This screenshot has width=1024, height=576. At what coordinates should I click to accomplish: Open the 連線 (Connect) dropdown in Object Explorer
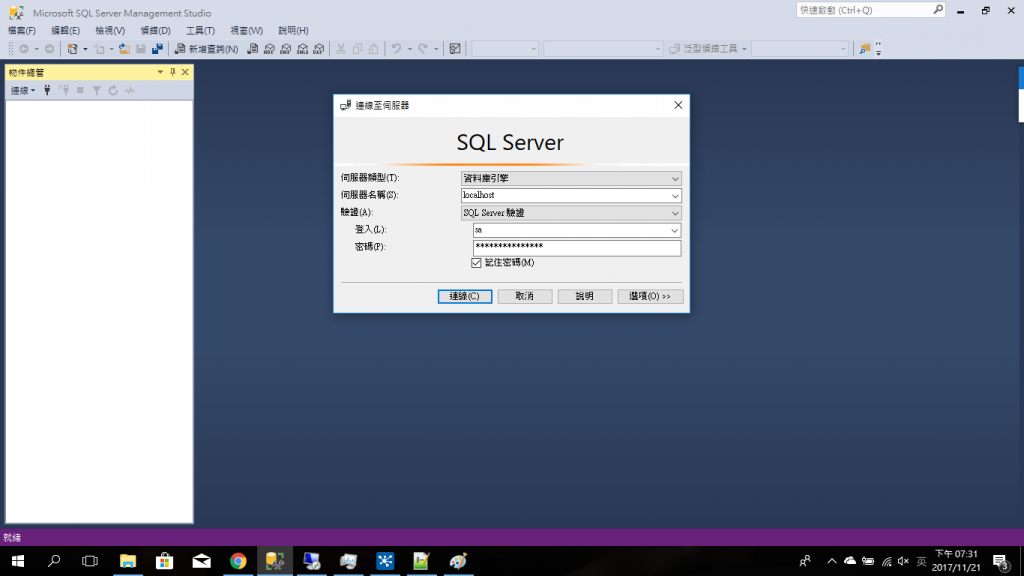coord(23,90)
